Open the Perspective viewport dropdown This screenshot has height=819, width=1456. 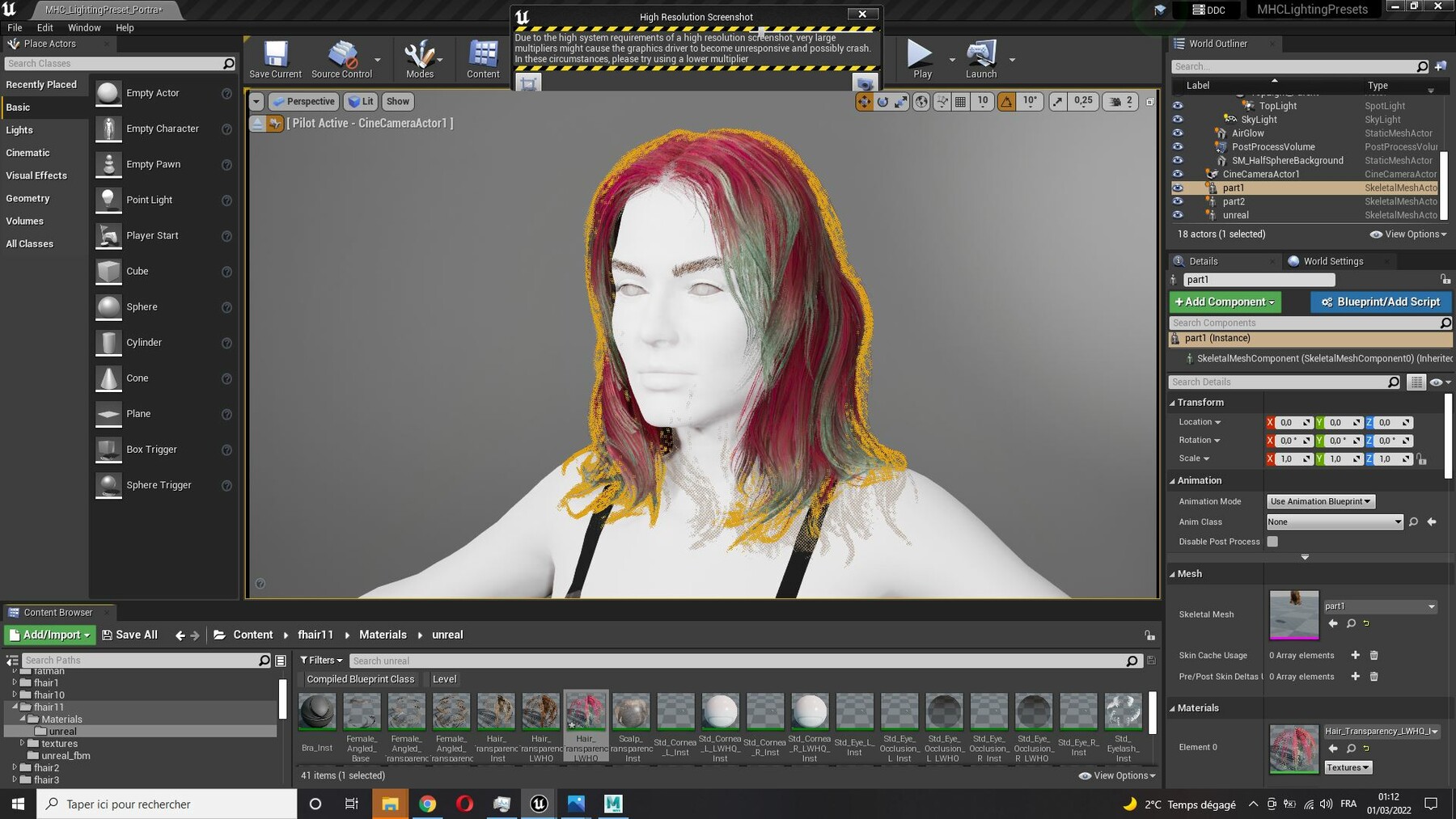click(303, 101)
